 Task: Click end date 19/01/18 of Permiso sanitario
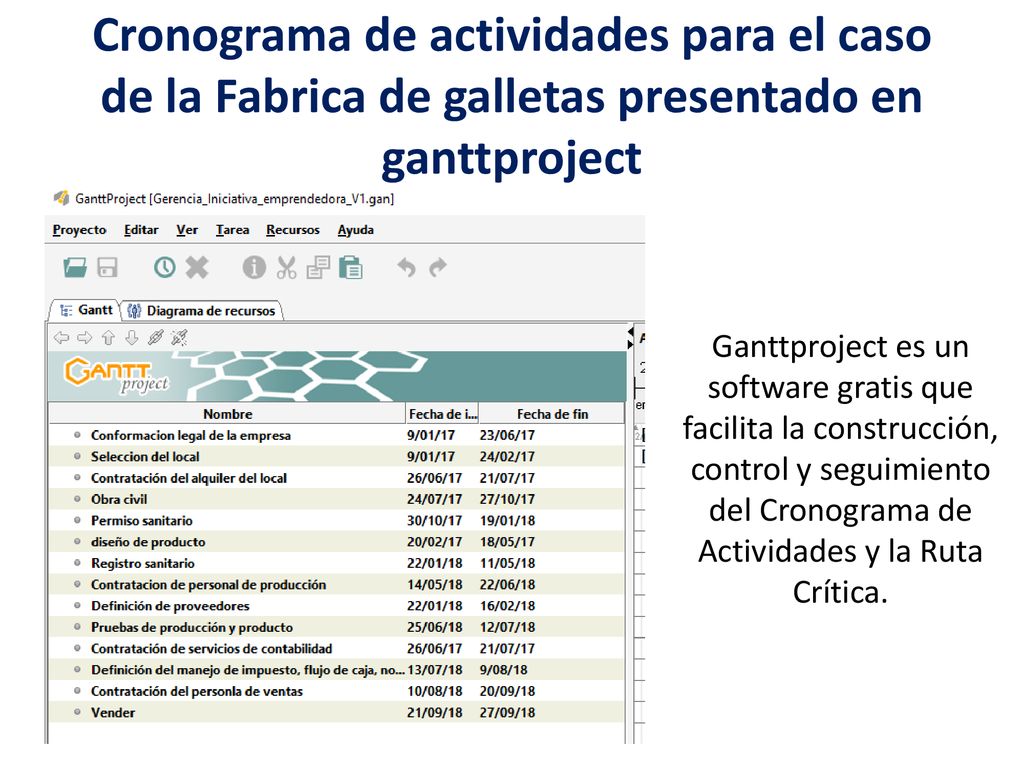coord(507,520)
